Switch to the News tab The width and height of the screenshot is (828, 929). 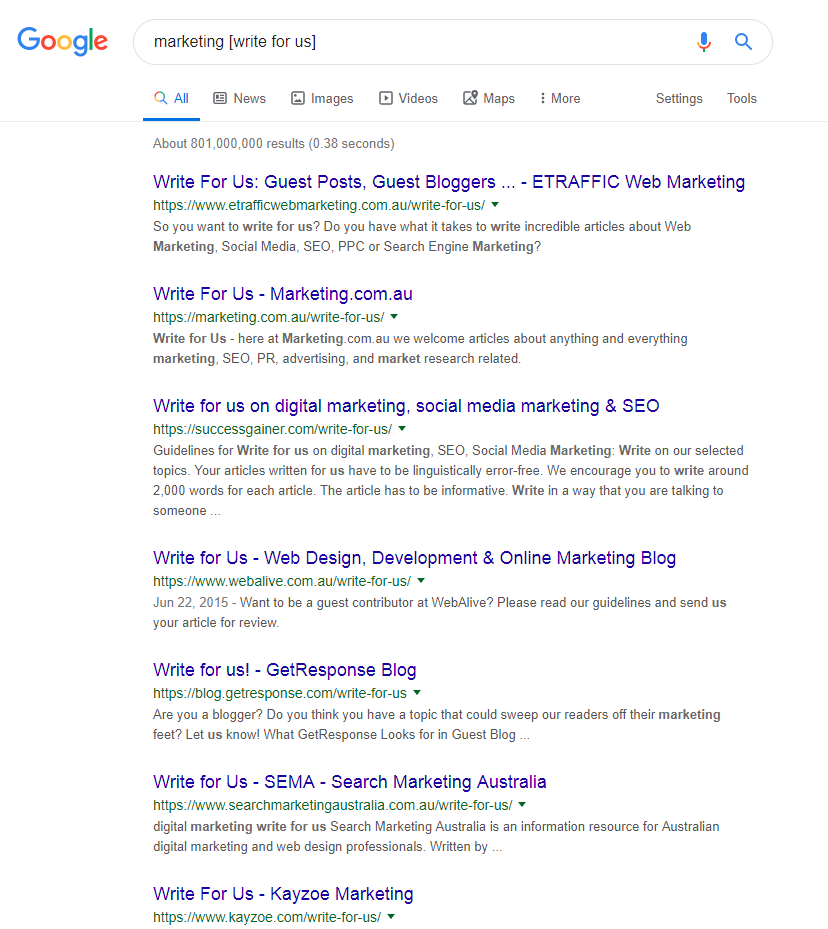tap(239, 98)
